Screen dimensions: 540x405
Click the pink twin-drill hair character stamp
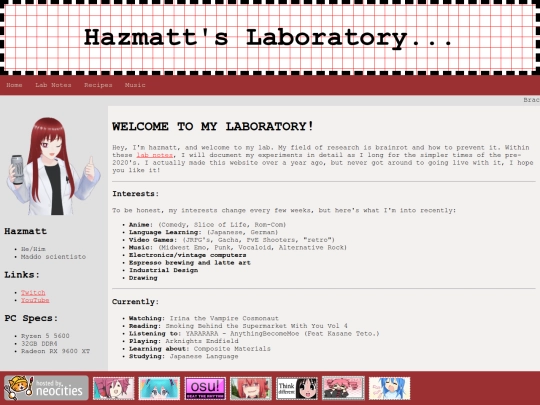(113, 388)
